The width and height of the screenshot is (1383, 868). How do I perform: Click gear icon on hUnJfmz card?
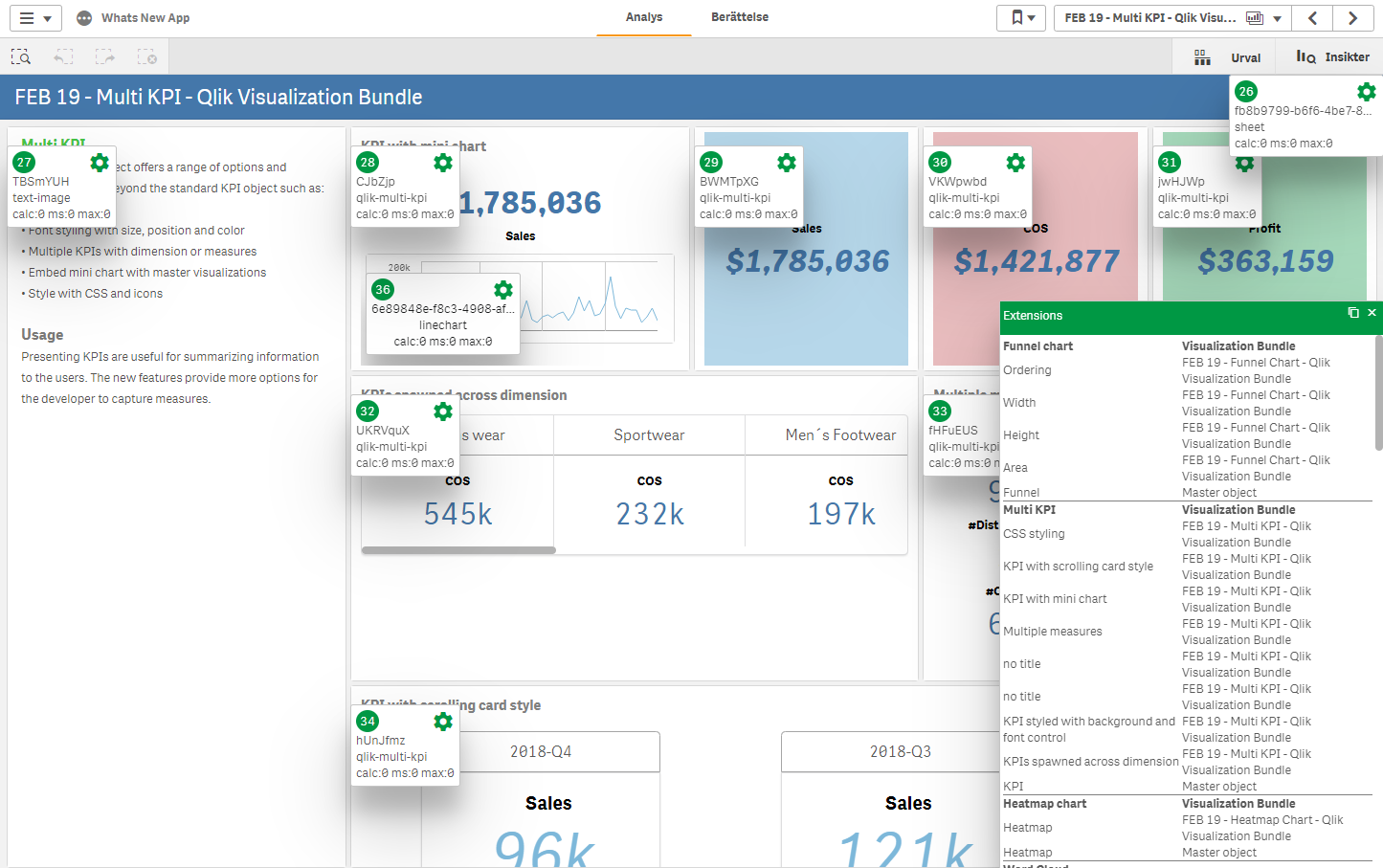[x=443, y=722]
